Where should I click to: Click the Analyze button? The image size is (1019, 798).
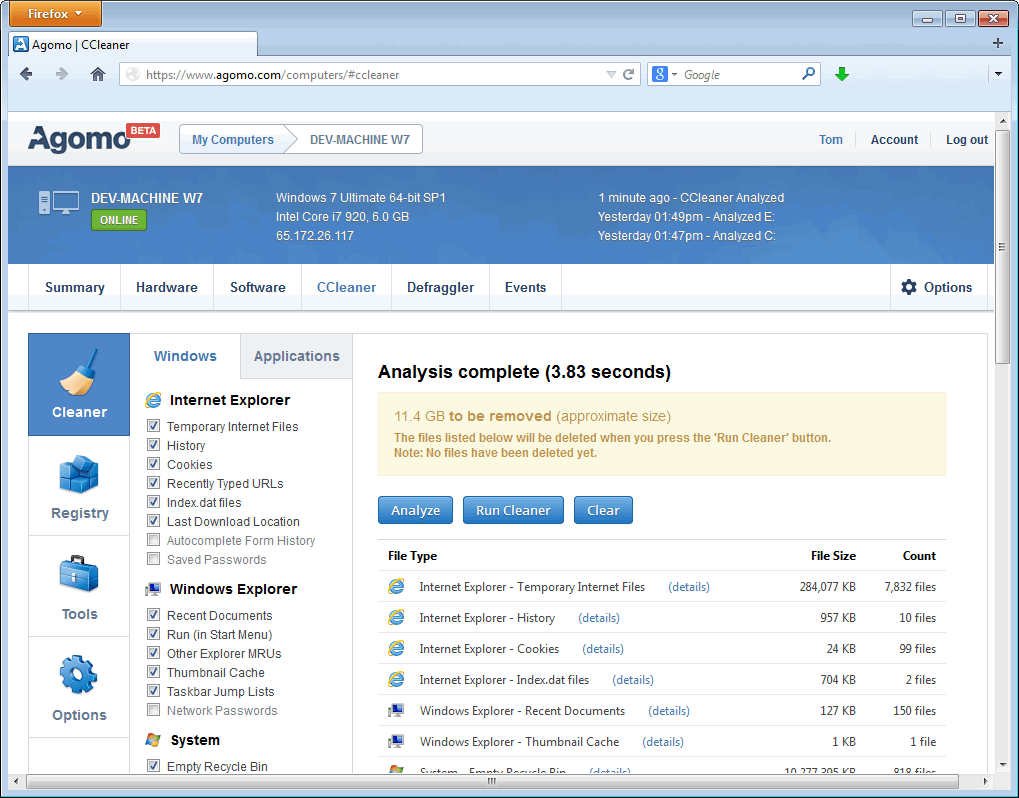pos(415,510)
